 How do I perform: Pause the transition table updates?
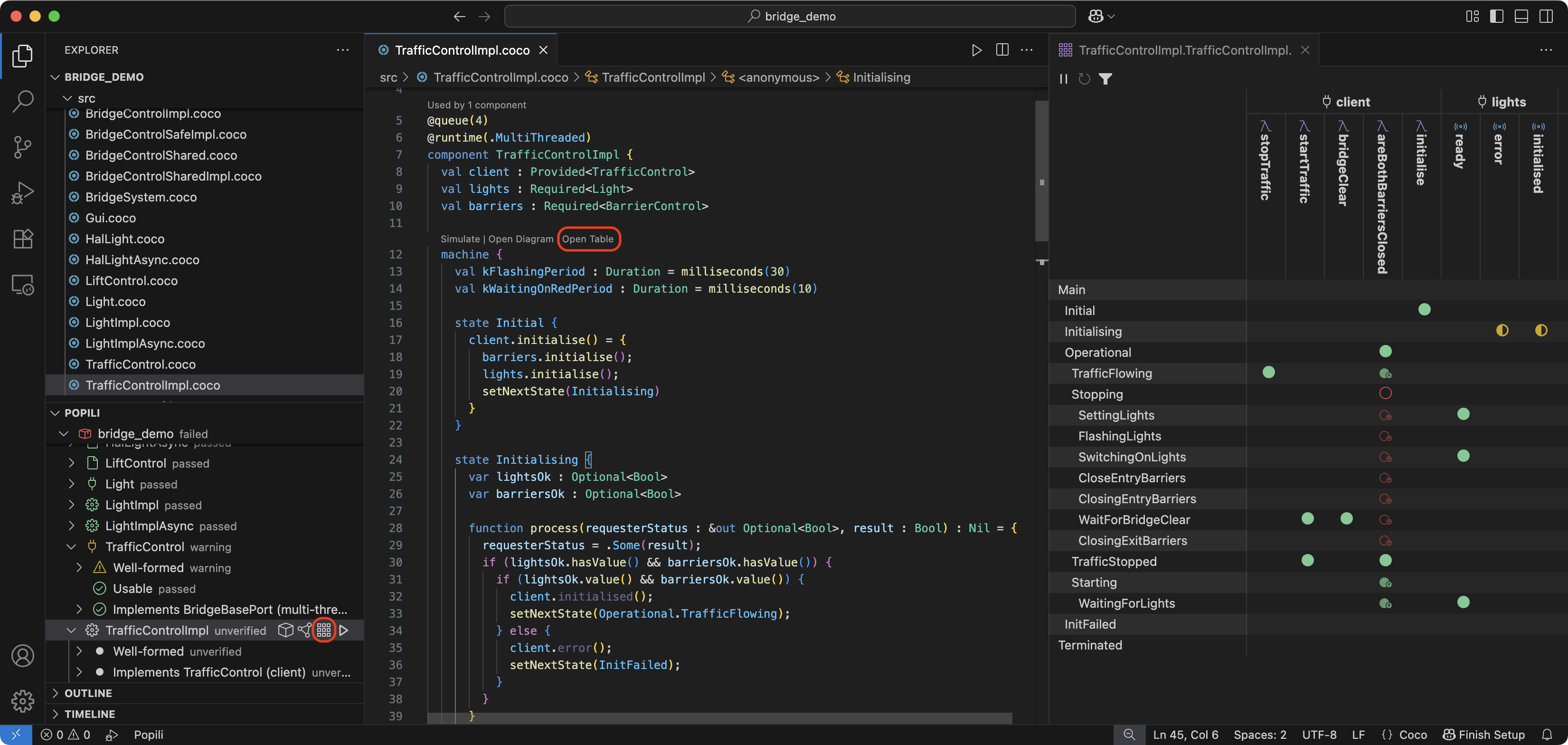[1063, 78]
